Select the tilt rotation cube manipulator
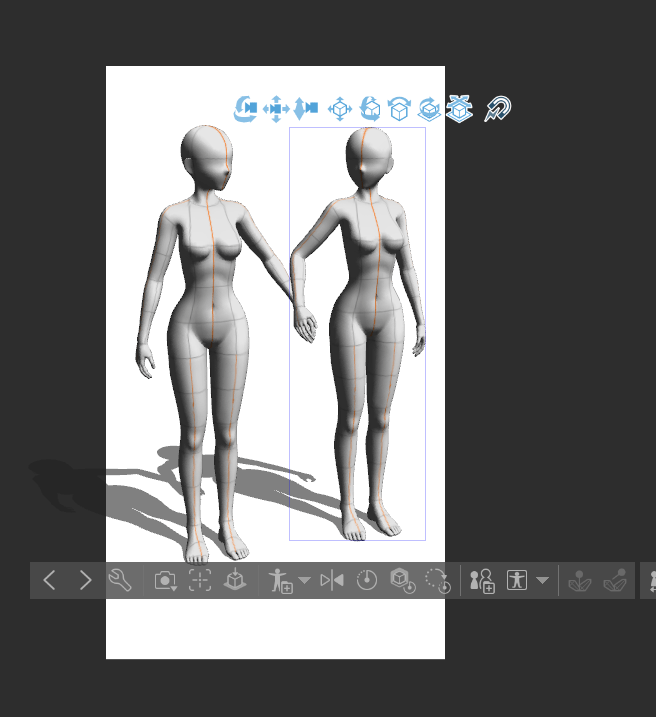The image size is (656, 717). (x=399, y=109)
